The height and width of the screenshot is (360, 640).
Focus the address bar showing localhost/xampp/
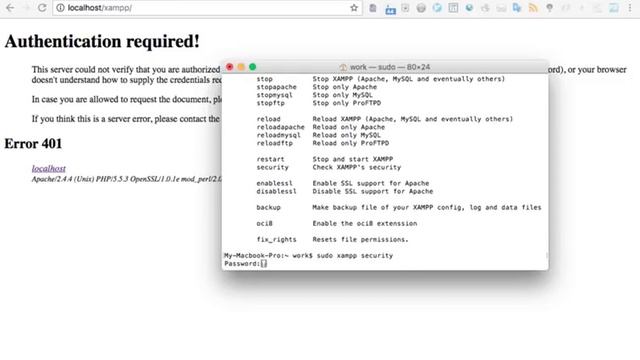pyautogui.click(x=207, y=8)
